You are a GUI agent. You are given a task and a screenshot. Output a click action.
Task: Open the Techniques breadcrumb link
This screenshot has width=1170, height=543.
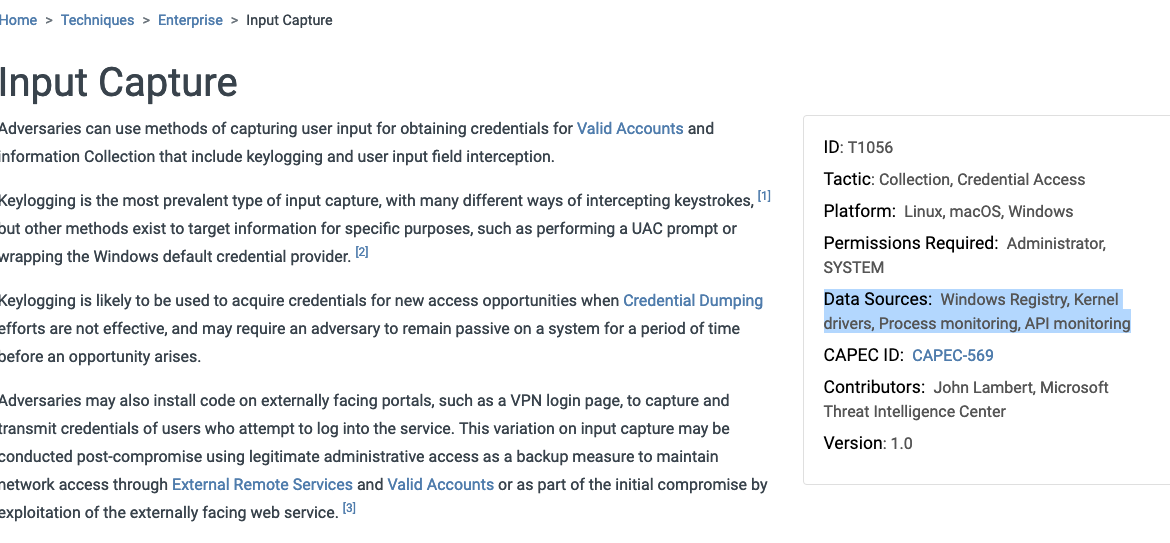(x=97, y=20)
